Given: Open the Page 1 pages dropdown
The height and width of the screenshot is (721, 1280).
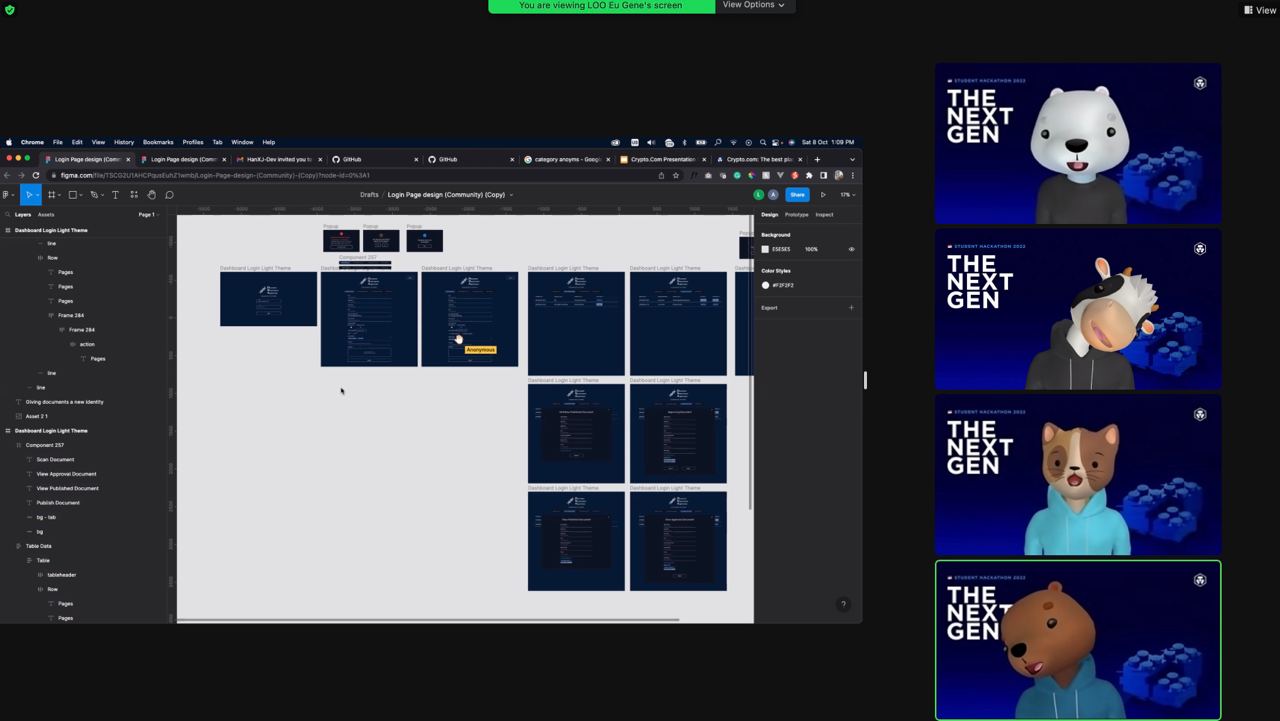Looking at the screenshot, I should tap(147, 214).
